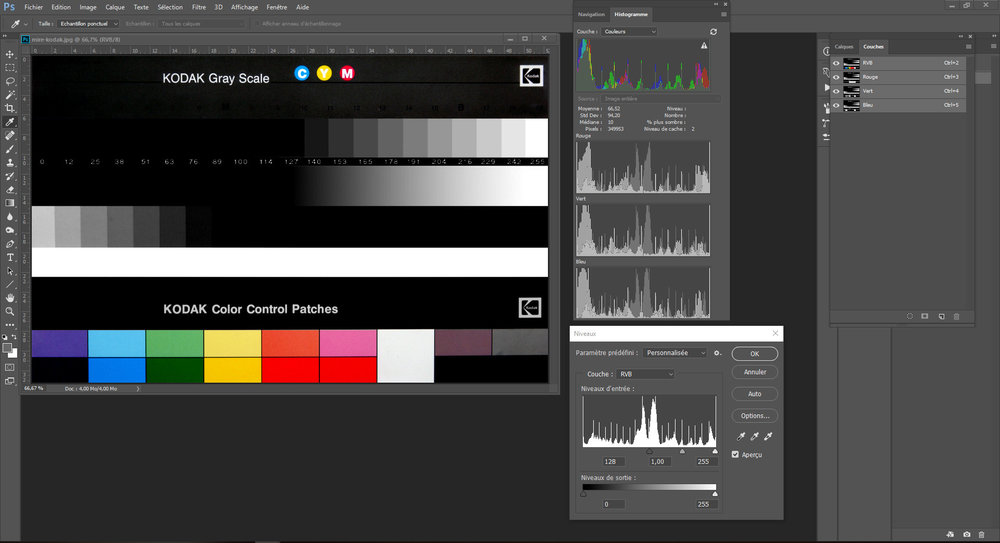Viewport: 1000px width, 543px height.
Task: Open Image menu
Action: 87,7
